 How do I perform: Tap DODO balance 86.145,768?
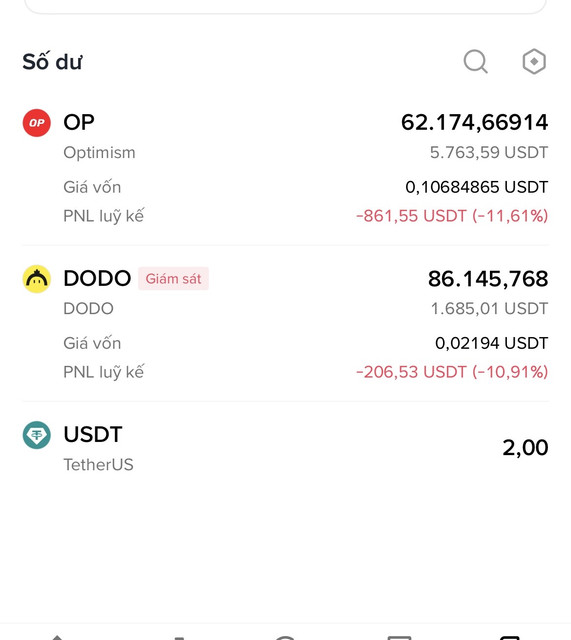click(x=488, y=279)
